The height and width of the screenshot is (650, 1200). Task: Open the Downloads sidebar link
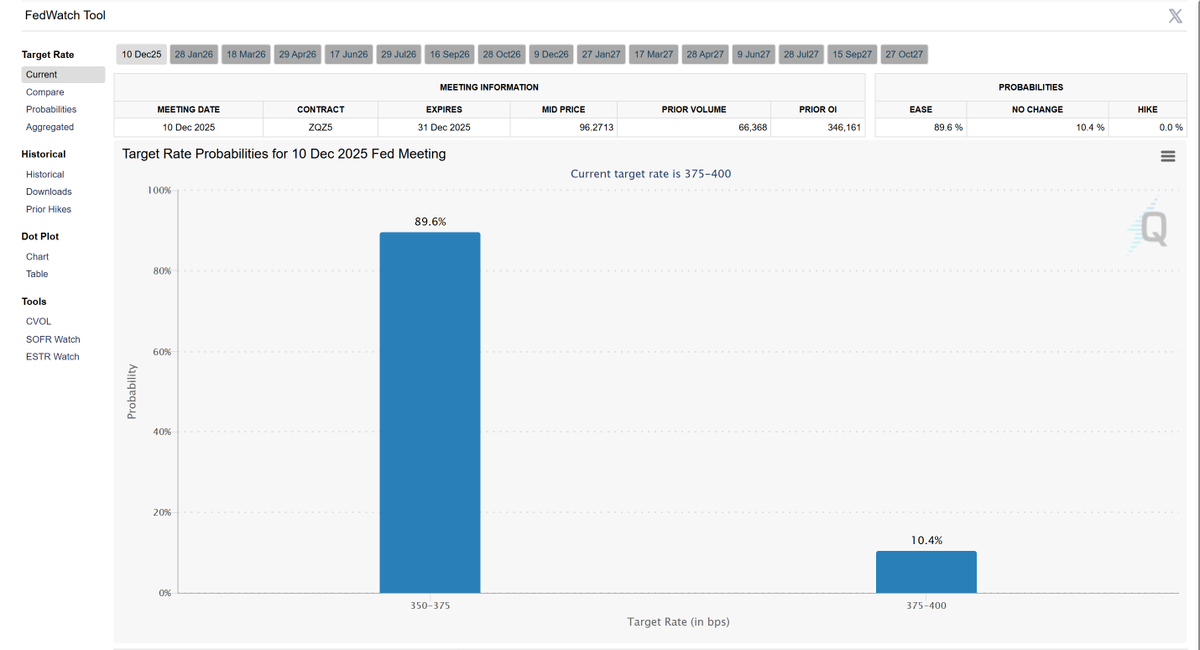[49, 191]
